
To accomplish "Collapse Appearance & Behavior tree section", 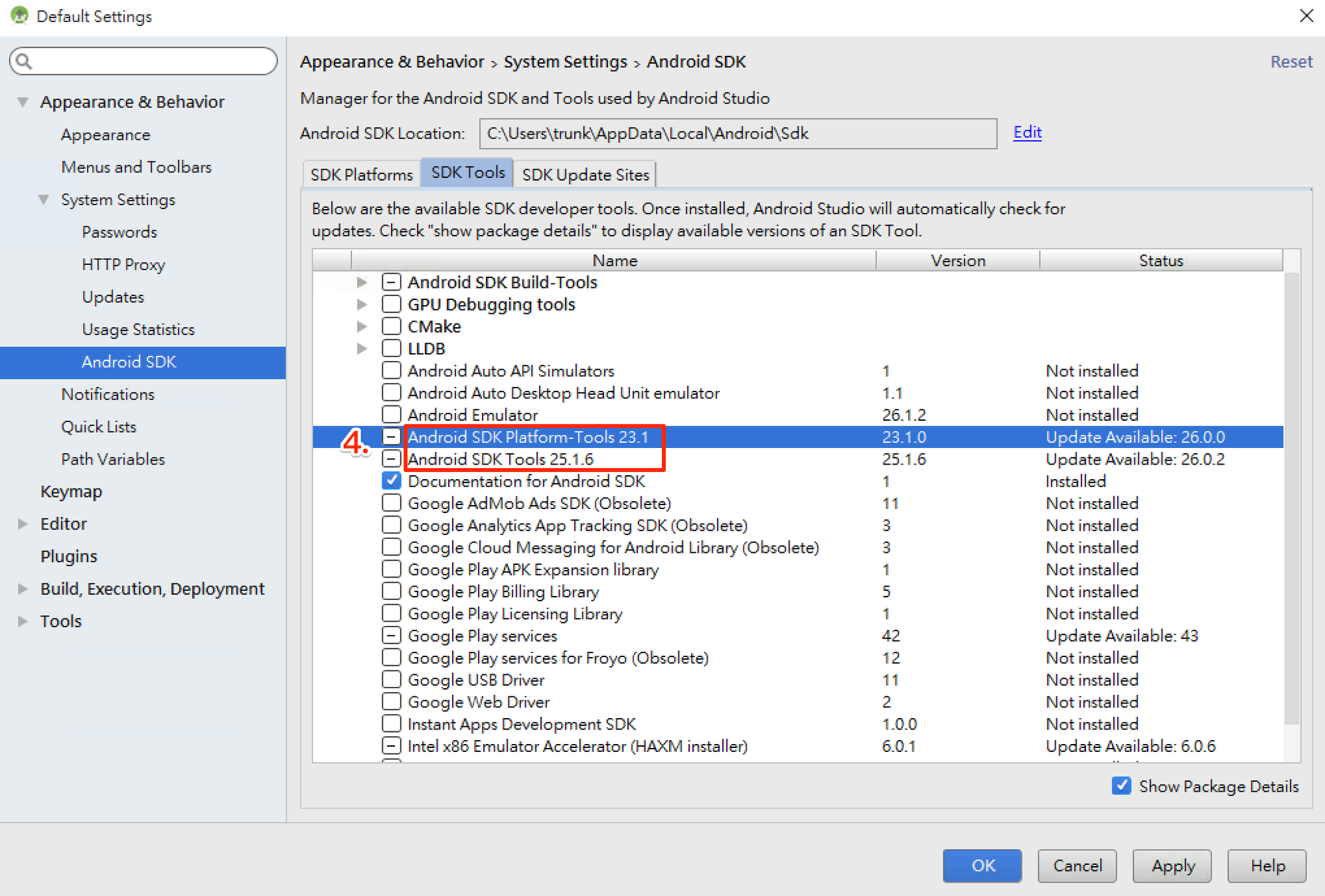I will (x=23, y=102).
